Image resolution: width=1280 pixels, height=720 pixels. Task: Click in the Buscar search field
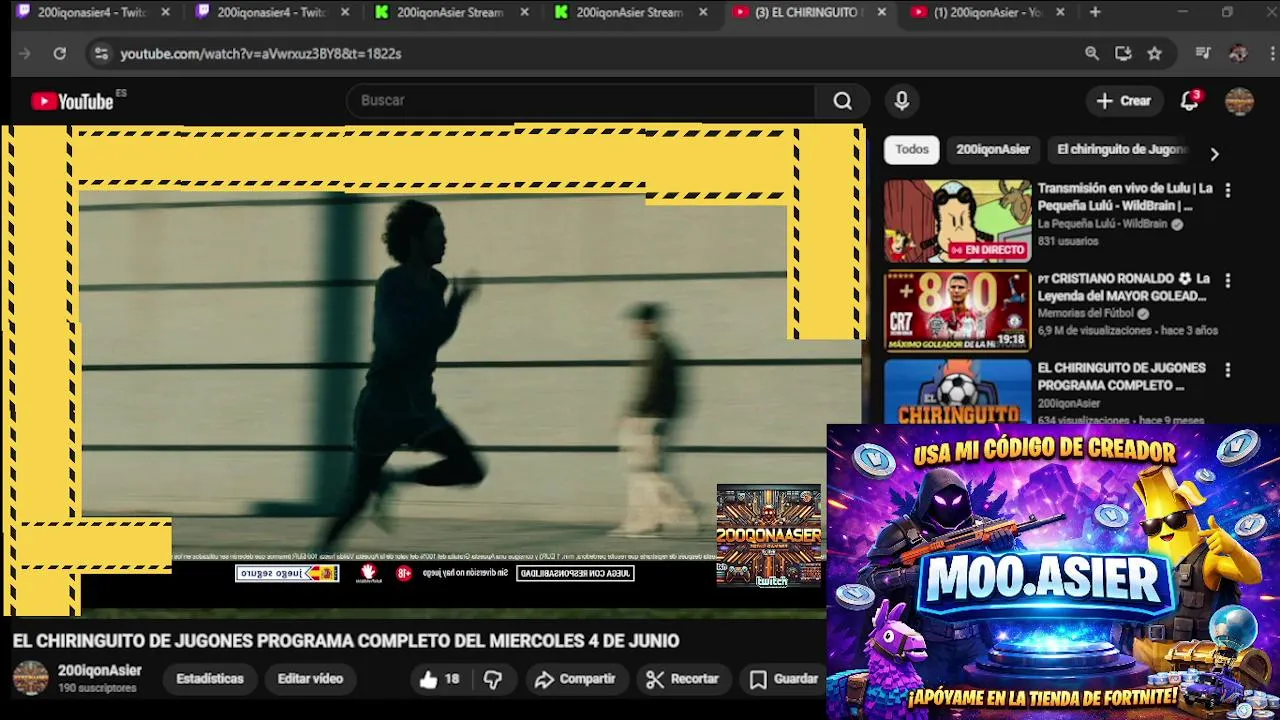click(580, 101)
